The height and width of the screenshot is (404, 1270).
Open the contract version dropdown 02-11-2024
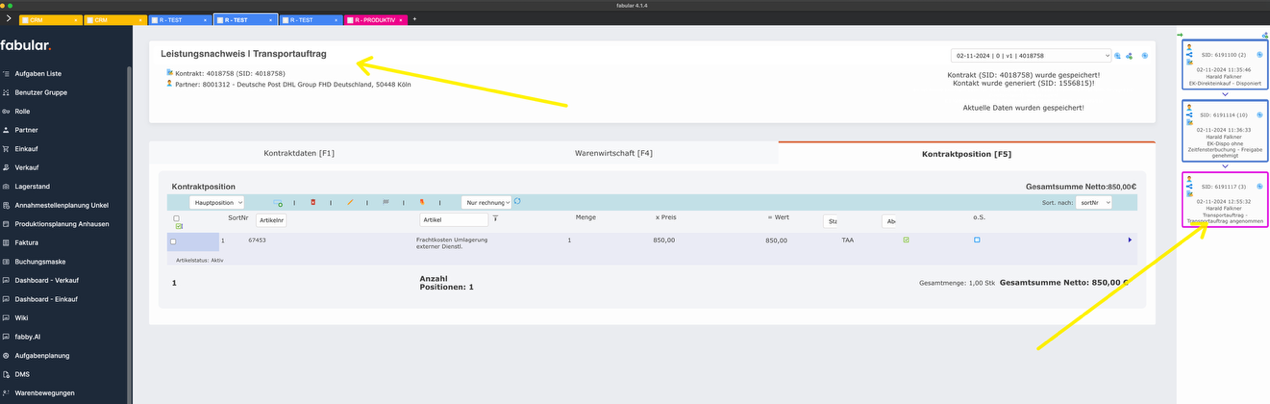1030,56
